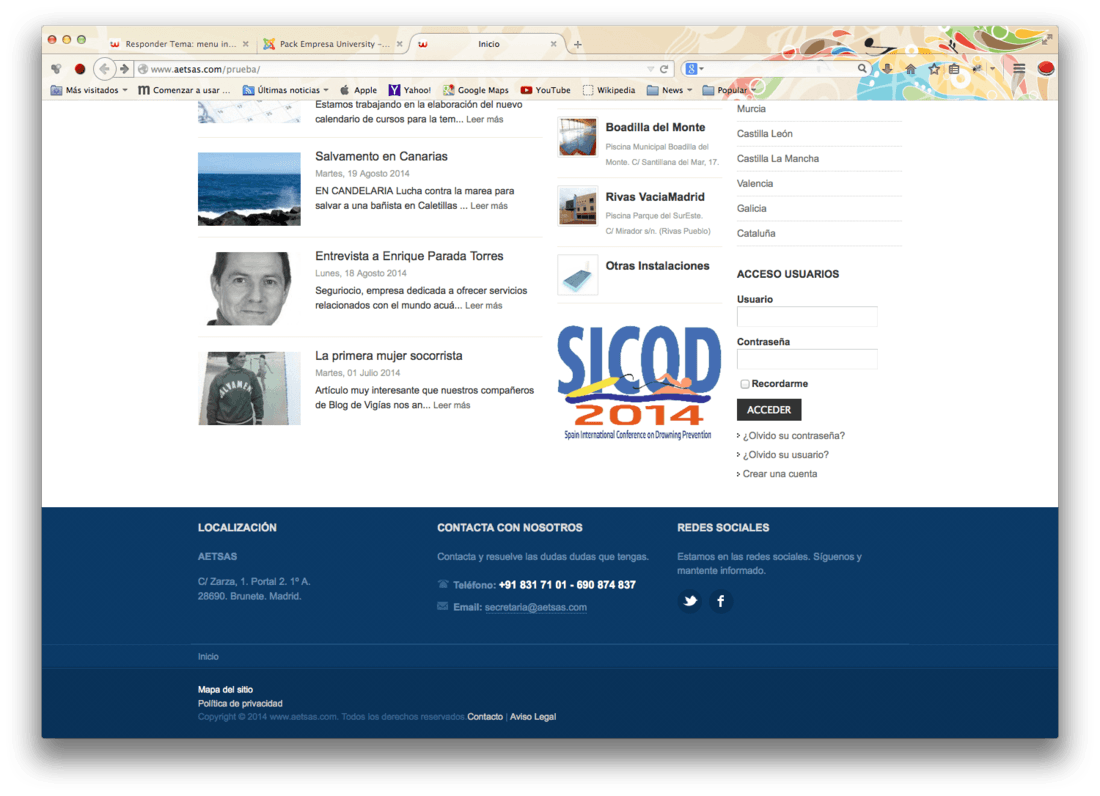
Task: Reload the page with the refresh icon
Action: [664, 69]
